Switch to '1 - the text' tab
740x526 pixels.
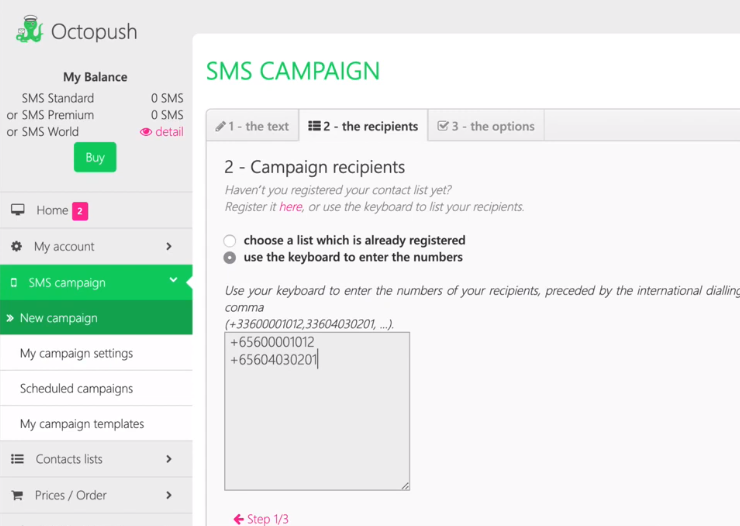tap(252, 127)
